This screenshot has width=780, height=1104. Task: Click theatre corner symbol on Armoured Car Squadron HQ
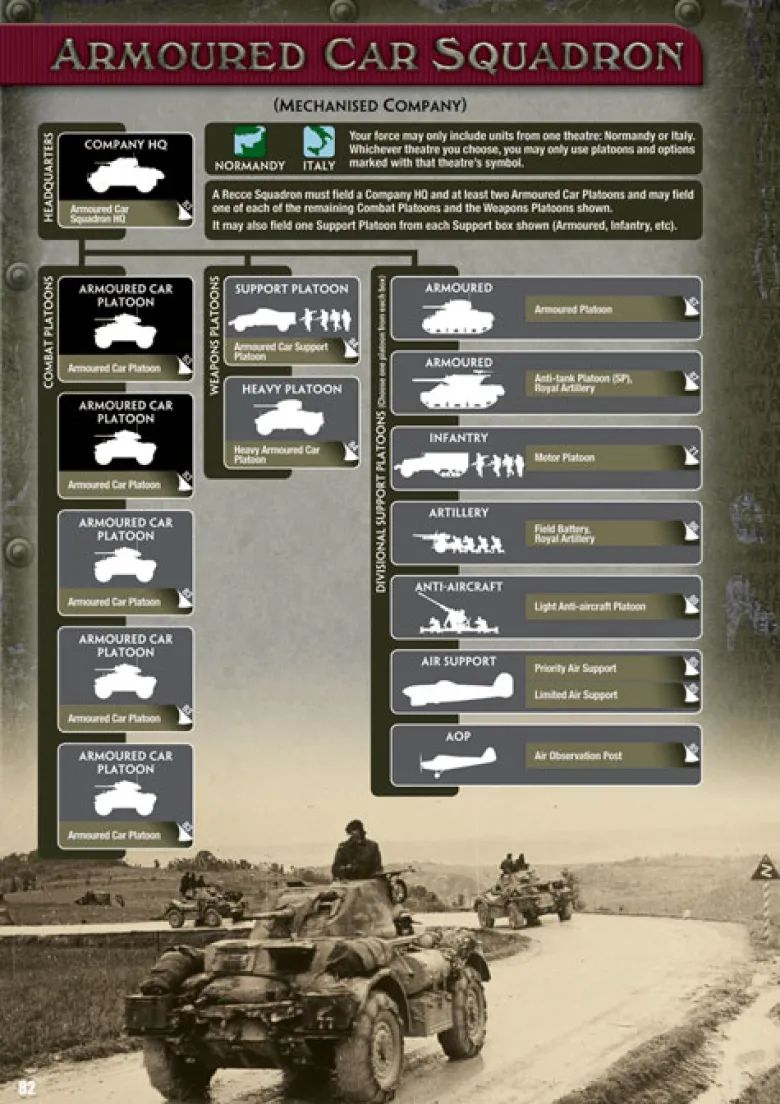pyautogui.click(x=184, y=211)
